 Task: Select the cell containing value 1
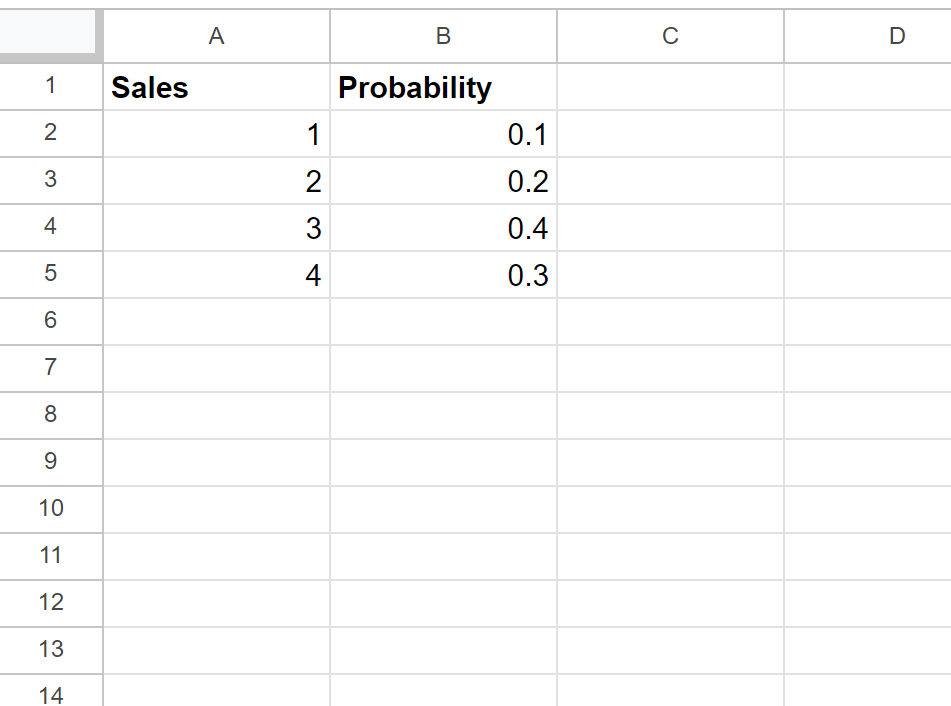(216, 134)
